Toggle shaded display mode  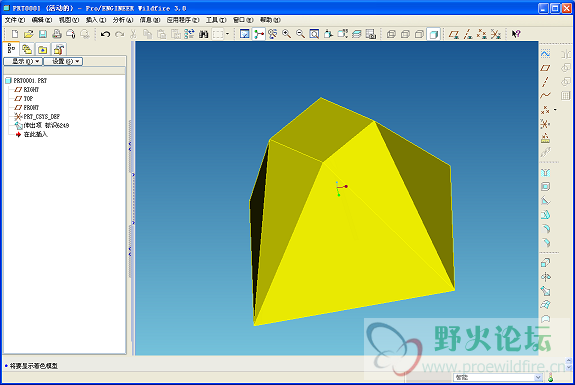click(x=433, y=34)
